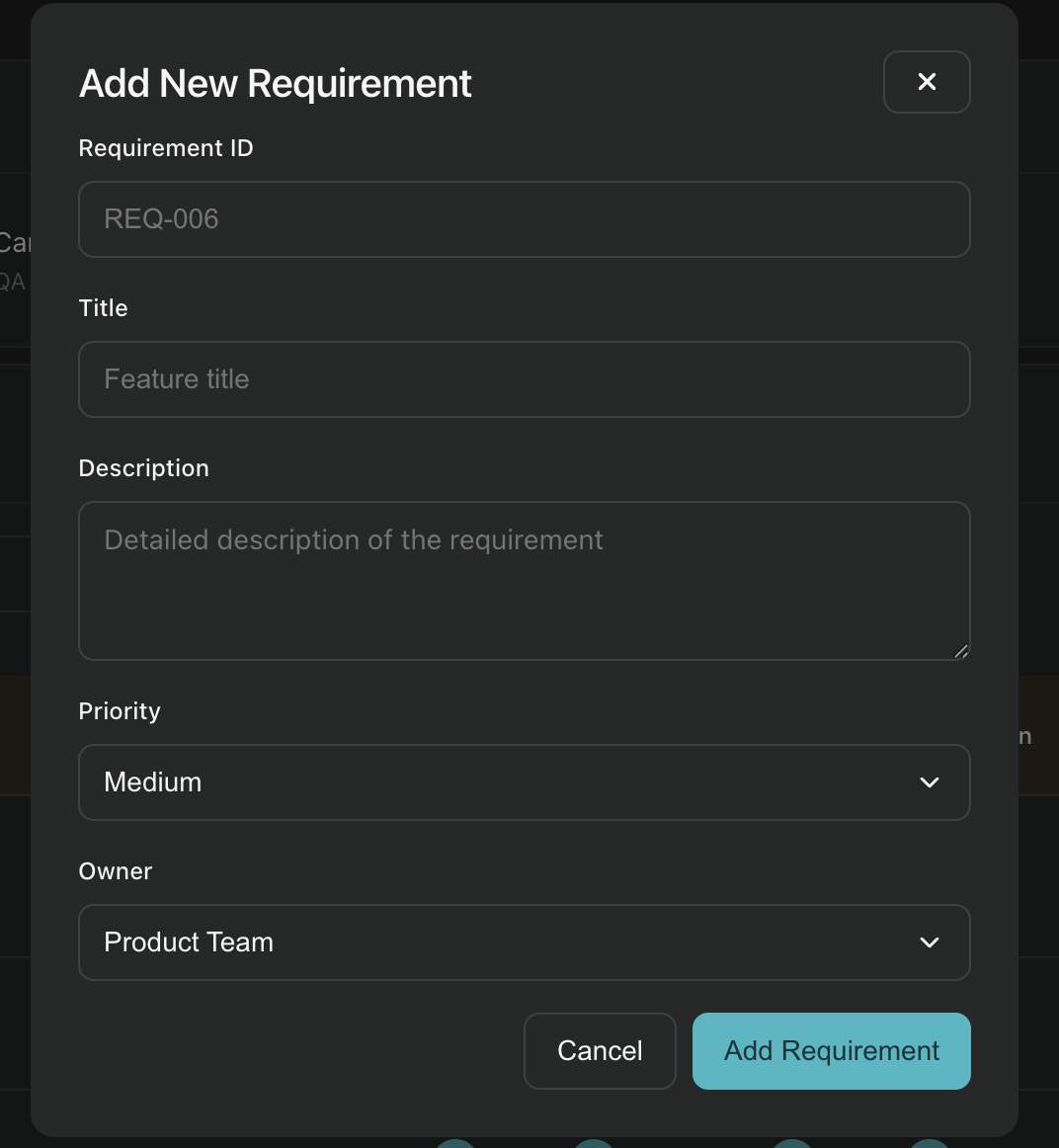Open the Priority dropdown showing Medium

pyautogui.click(x=525, y=782)
